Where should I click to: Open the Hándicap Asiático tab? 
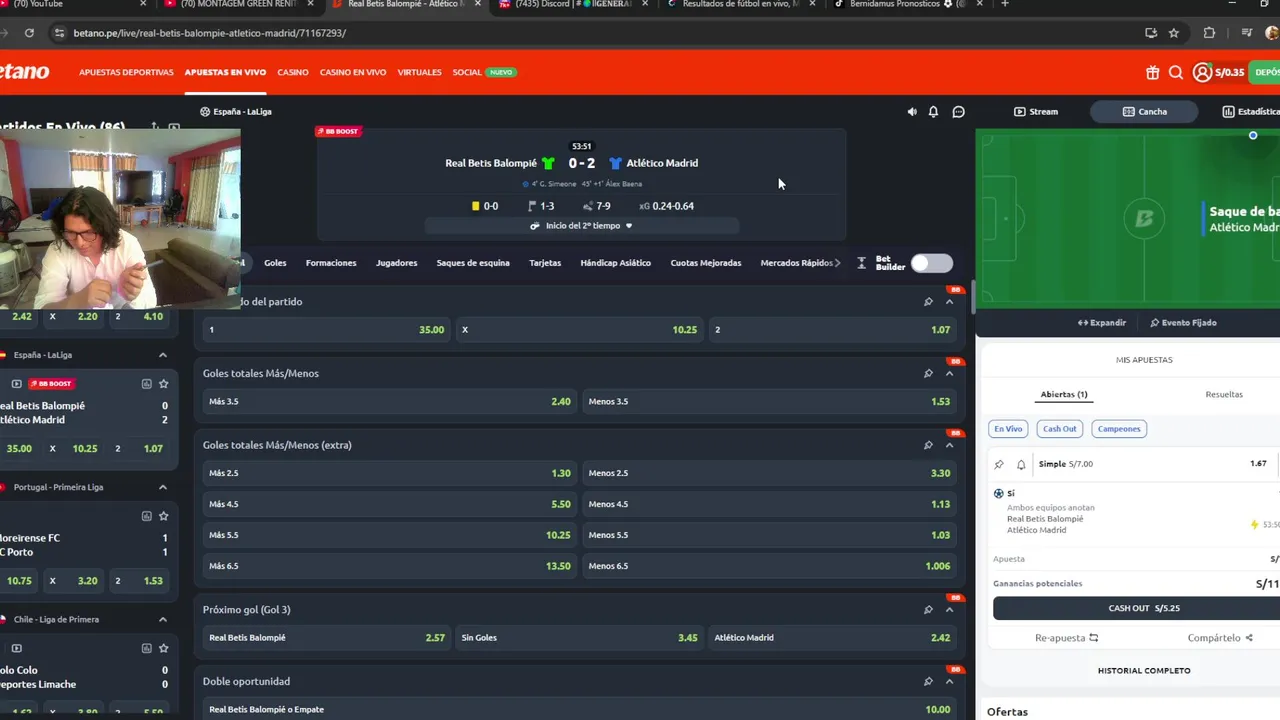(615, 263)
